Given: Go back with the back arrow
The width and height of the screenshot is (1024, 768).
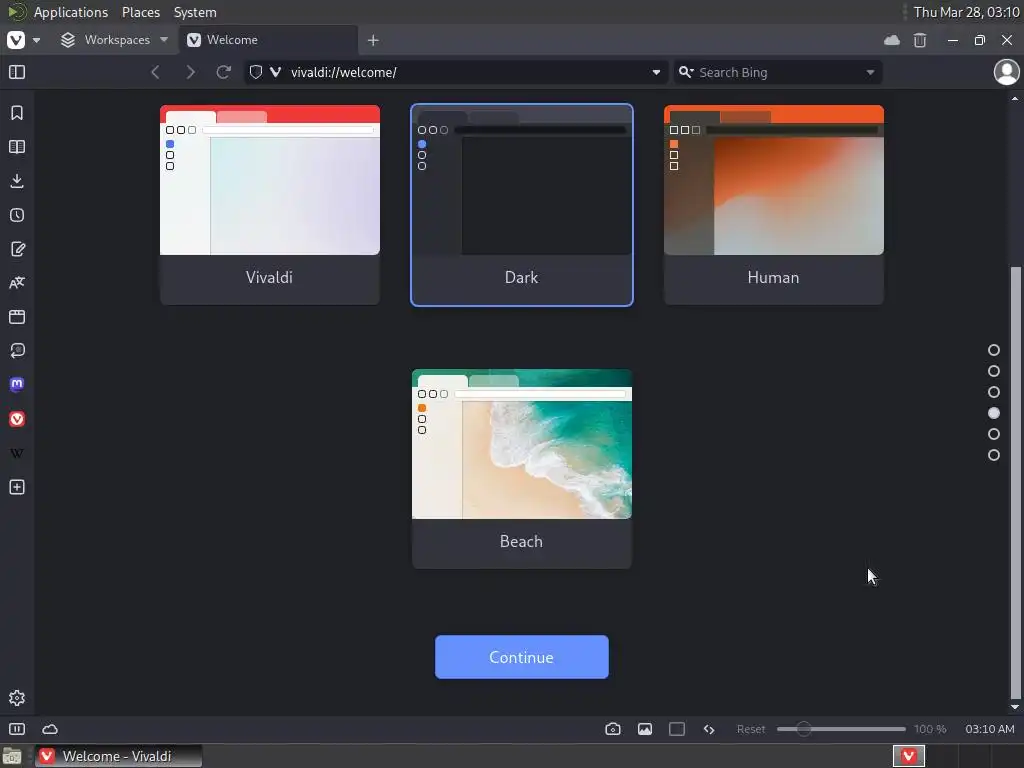Looking at the screenshot, I should coord(155,72).
